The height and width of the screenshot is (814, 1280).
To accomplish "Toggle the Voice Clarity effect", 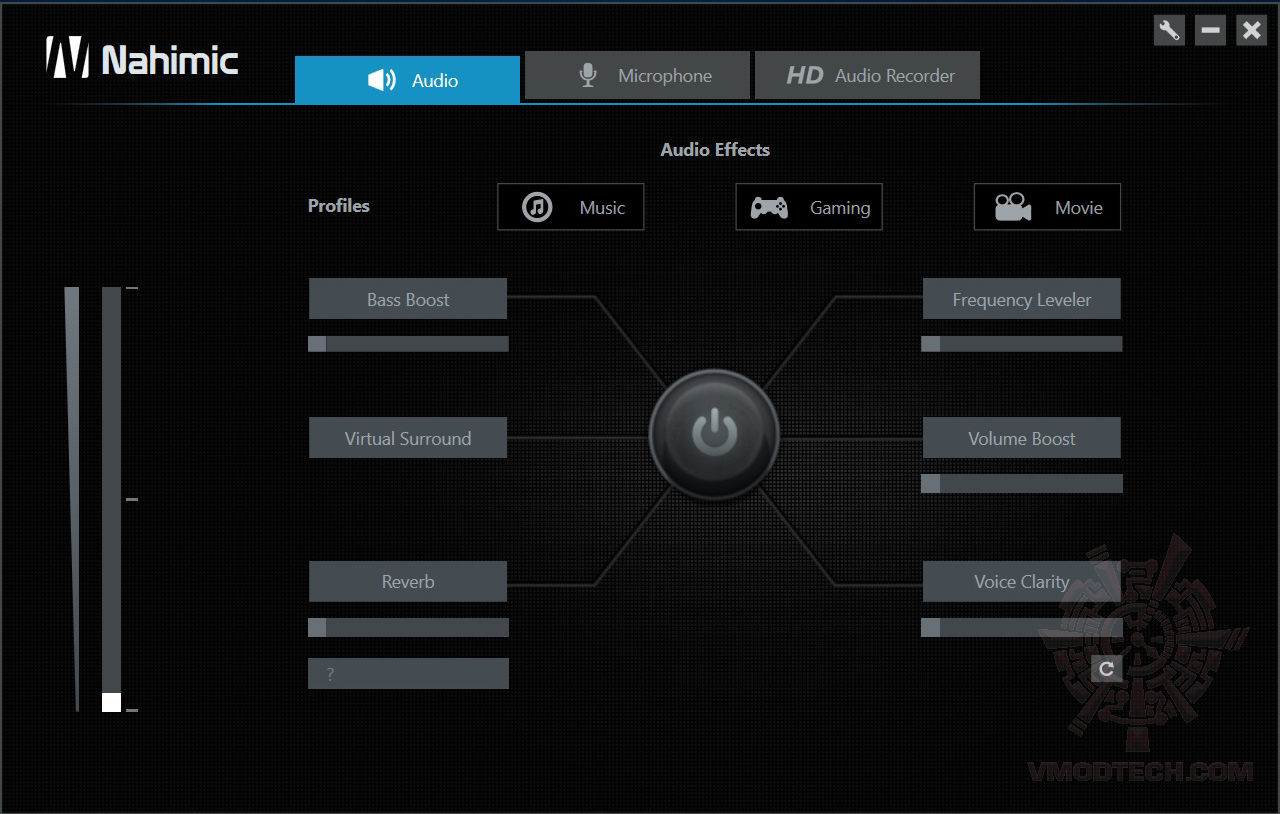I will click(x=1021, y=581).
